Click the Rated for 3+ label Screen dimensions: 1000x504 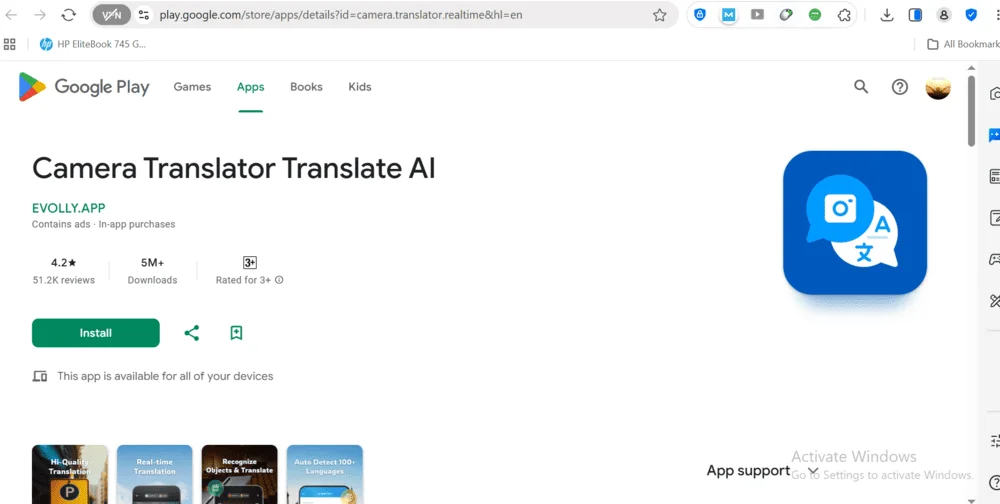[x=244, y=280]
